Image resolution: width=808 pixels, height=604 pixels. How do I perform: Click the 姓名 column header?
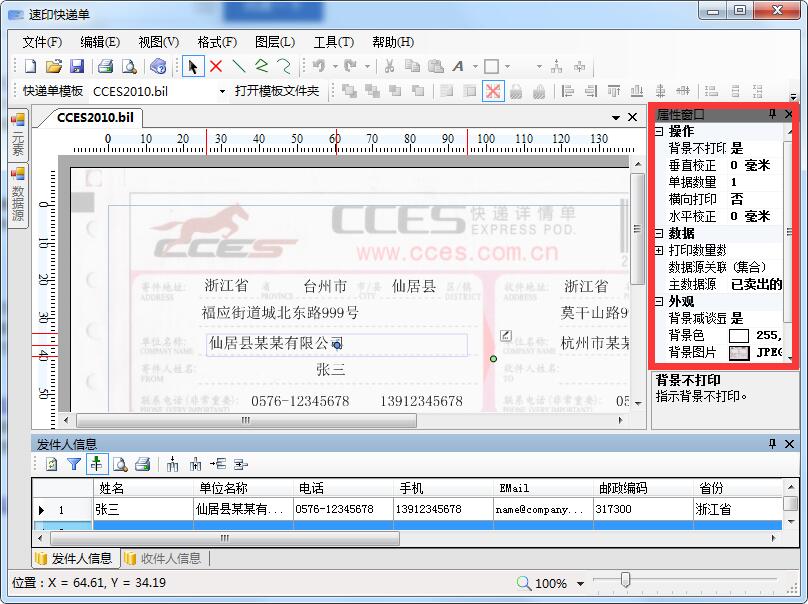[112, 488]
